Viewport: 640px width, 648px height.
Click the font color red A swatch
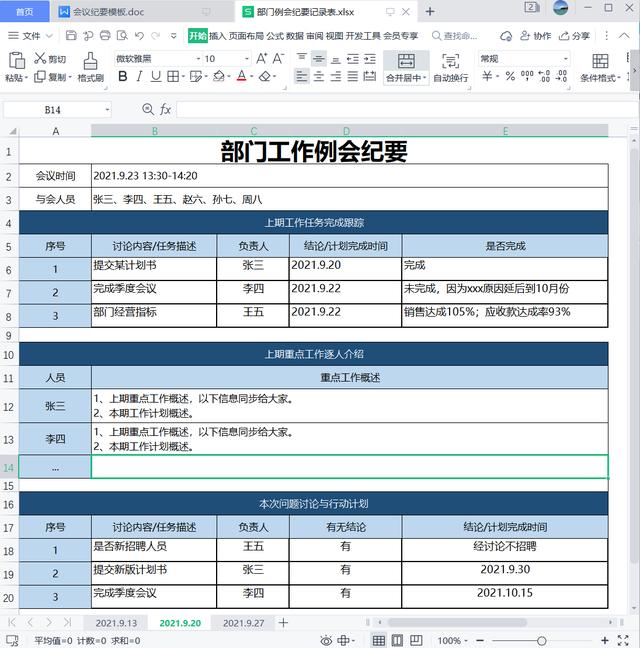[x=242, y=76]
